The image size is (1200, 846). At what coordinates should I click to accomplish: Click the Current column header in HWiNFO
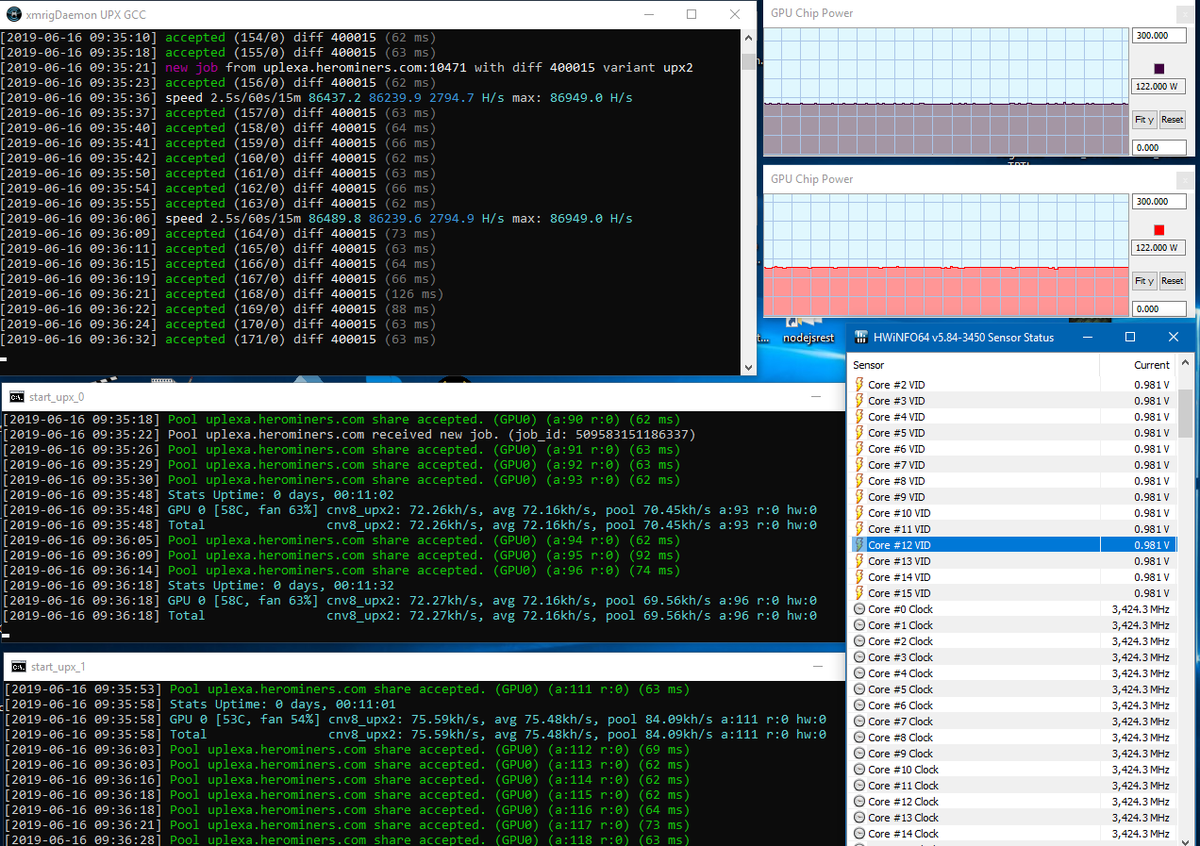(1138, 365)
